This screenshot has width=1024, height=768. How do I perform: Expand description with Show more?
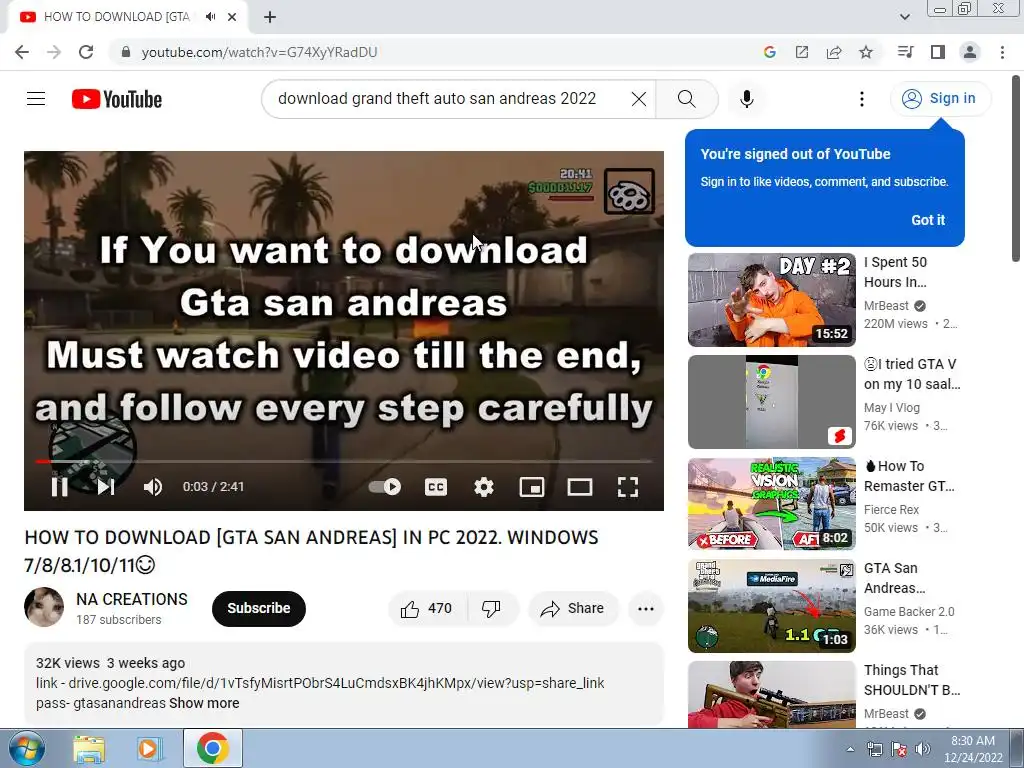[204, 703]
